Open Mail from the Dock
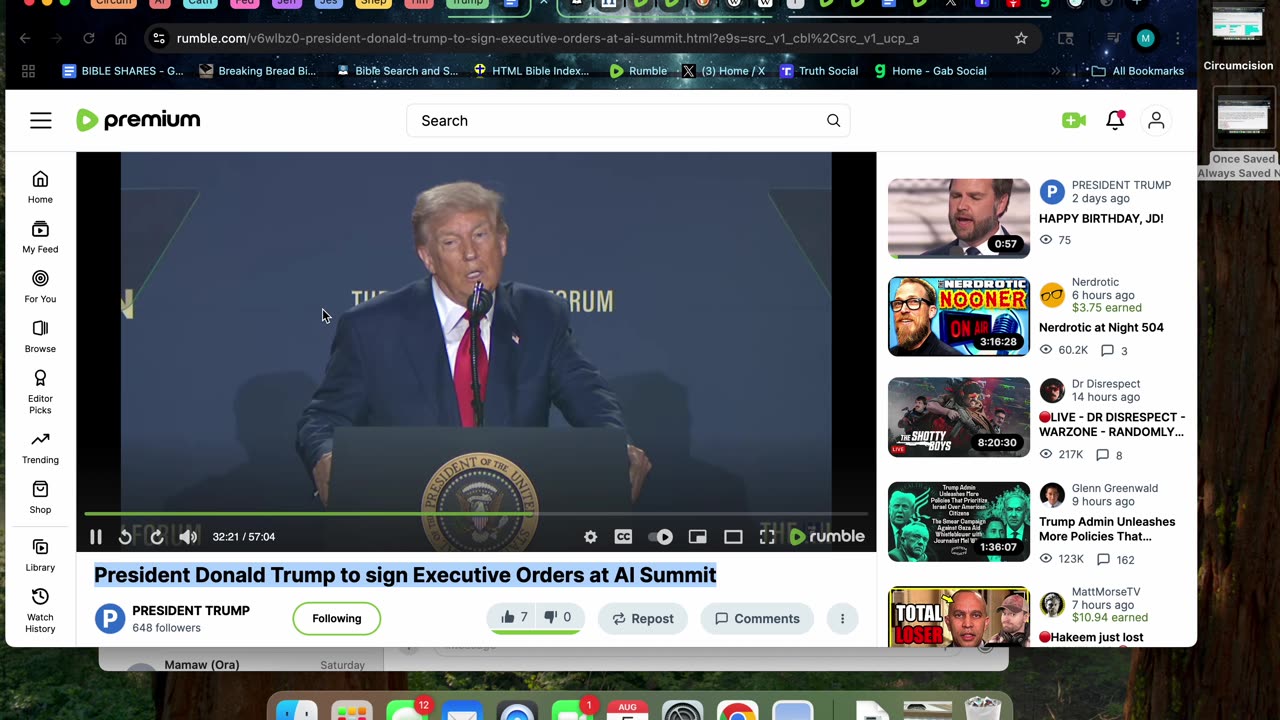The width and height of the screenshot is (1280, 720). click(x=461, y=711)
